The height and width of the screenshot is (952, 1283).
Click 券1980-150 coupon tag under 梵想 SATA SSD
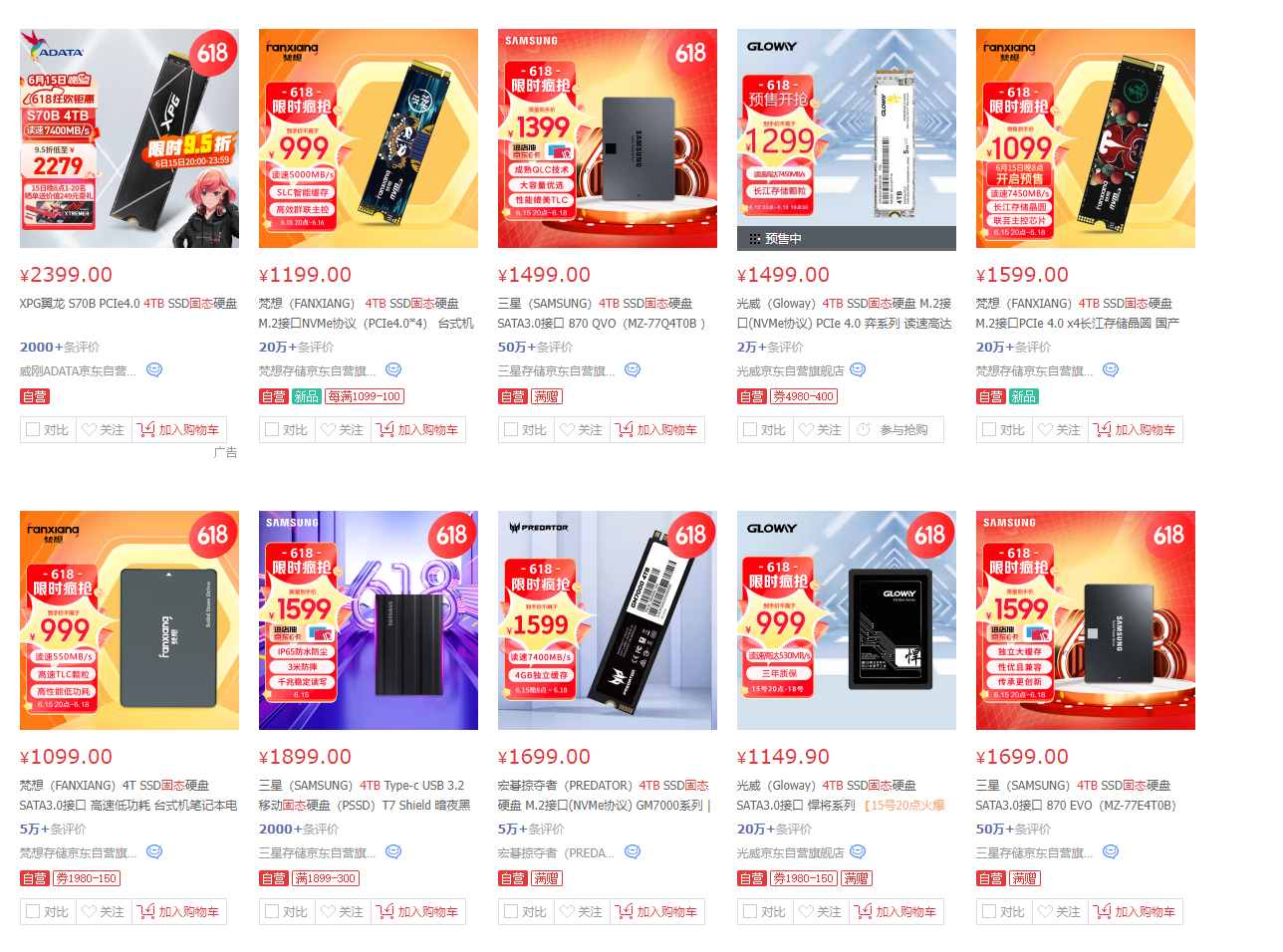pos(86,878)
